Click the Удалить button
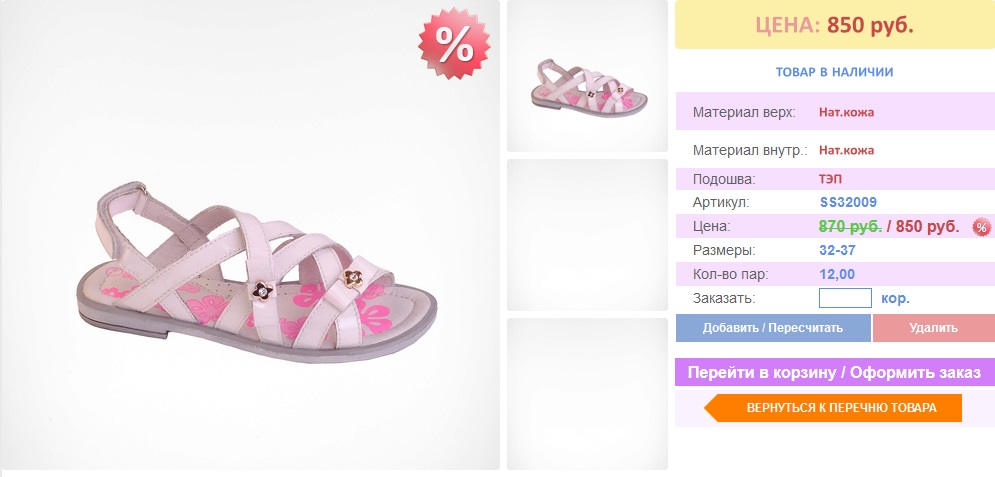Viewport: 995px width, 477px height. tap(933, 328)
